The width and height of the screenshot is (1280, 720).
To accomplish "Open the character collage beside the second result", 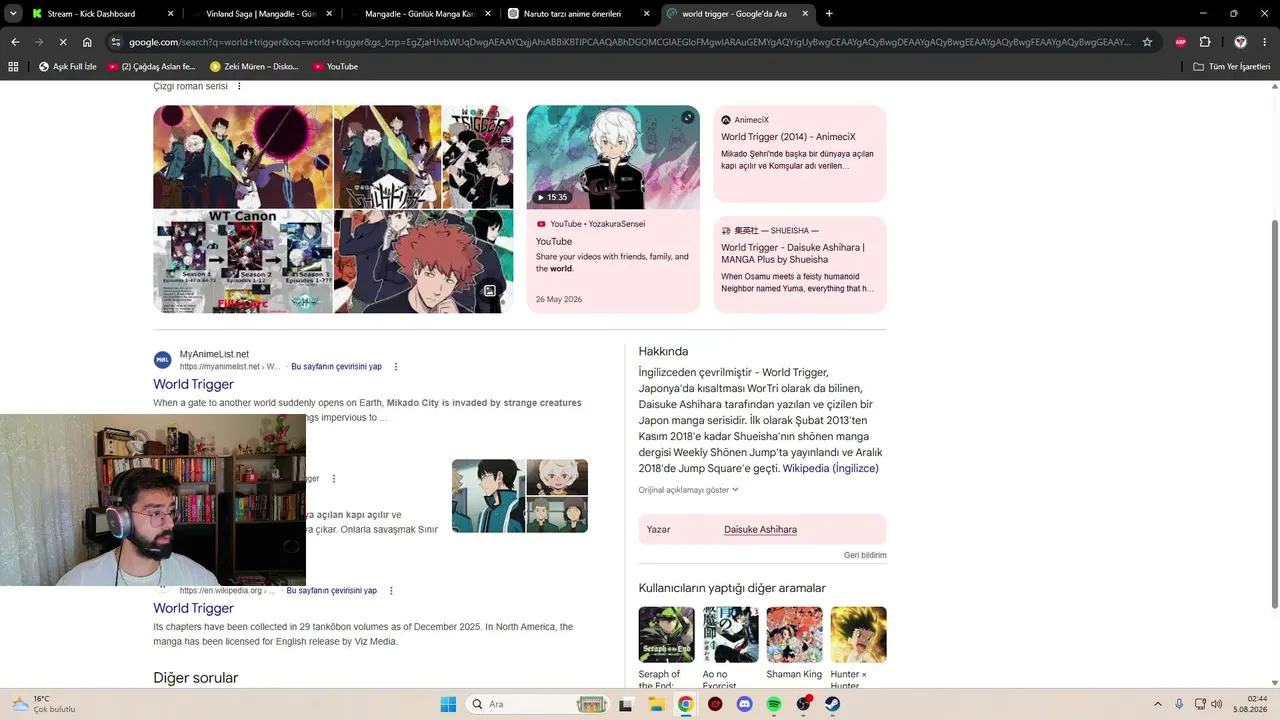I will (x=520, y=496).
